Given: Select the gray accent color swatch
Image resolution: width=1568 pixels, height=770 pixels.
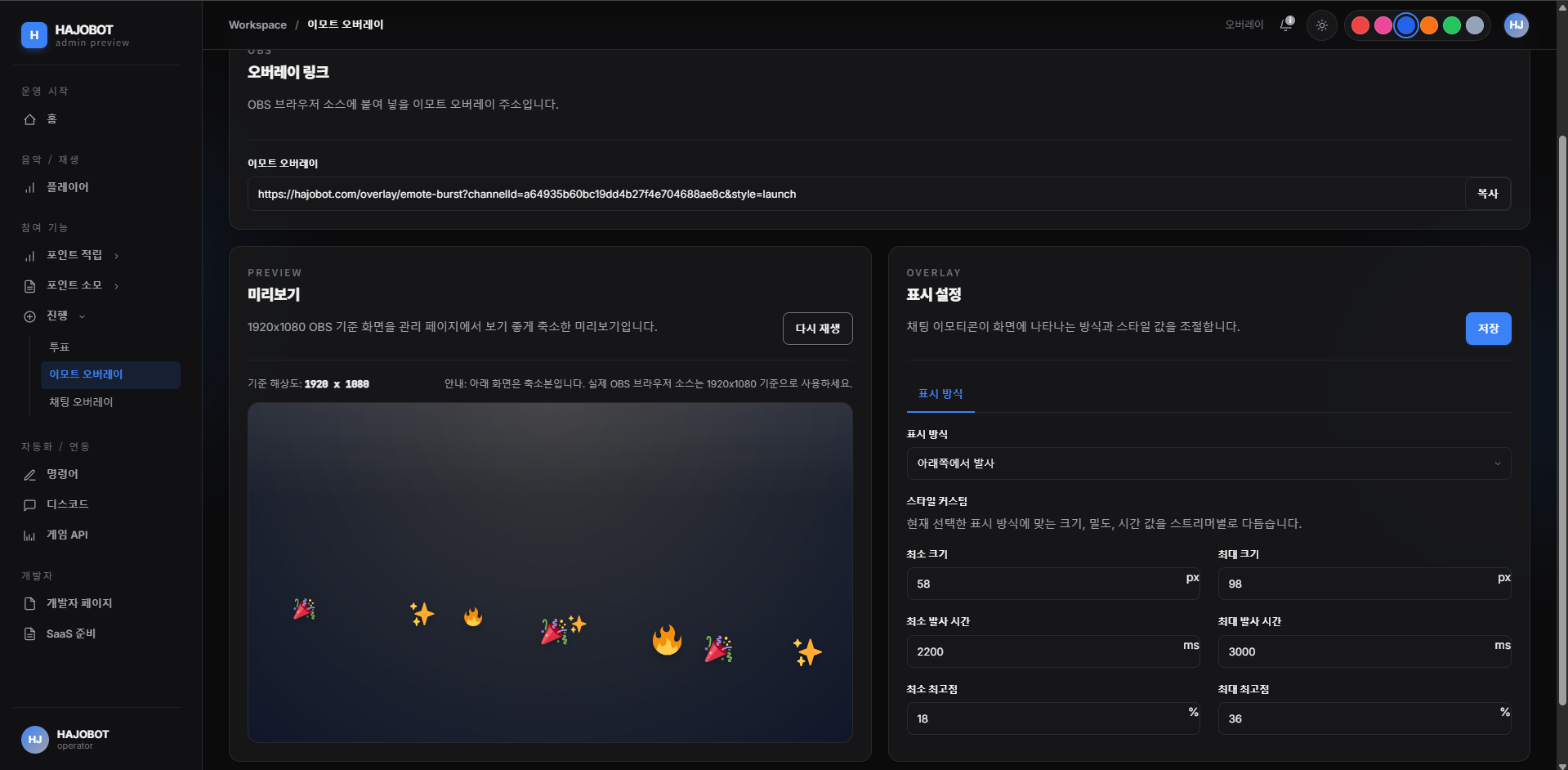Looking at the screenshot, I should [x=1475, y=25].
